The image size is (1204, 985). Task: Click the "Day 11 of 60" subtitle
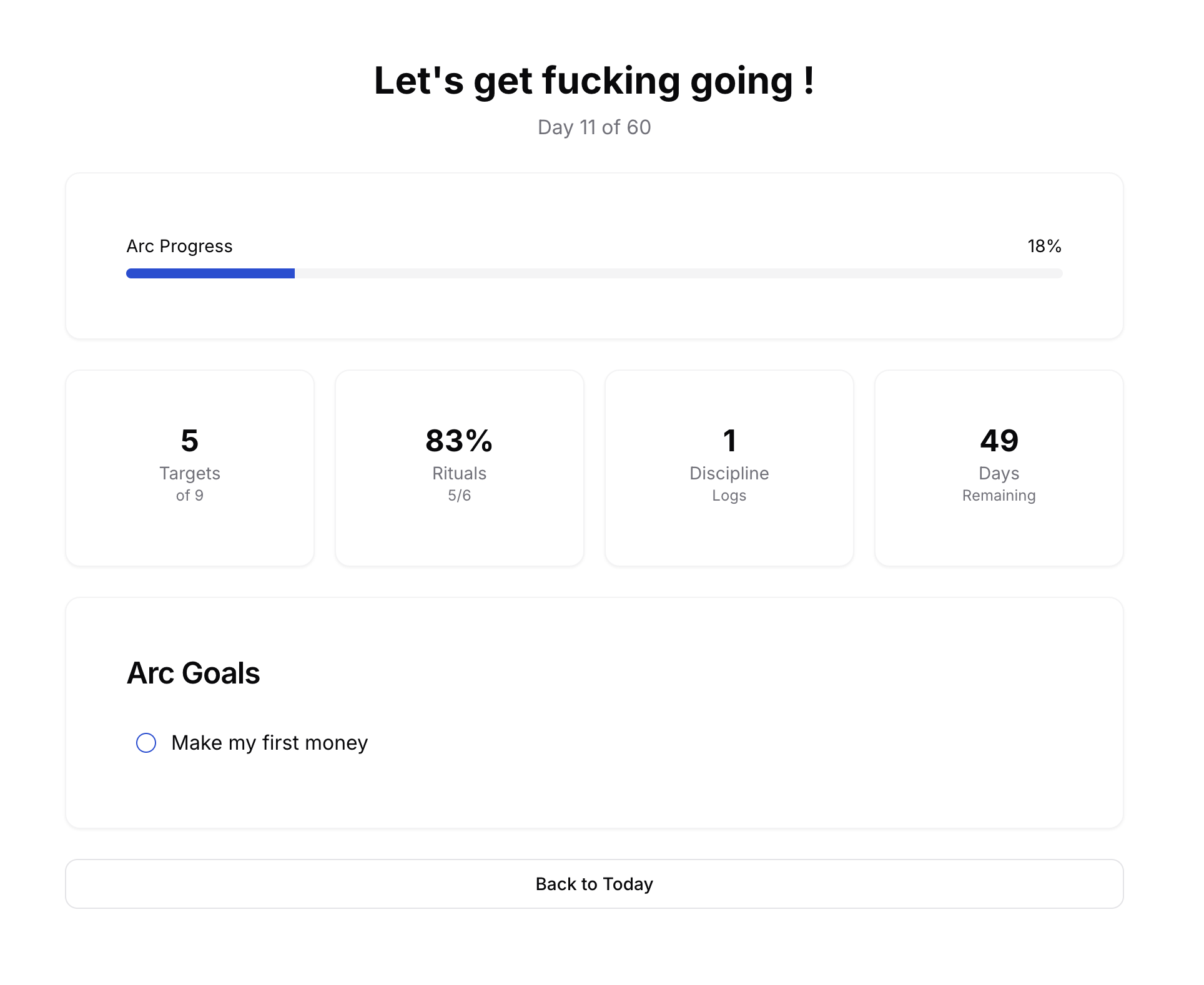pos(594,127)
